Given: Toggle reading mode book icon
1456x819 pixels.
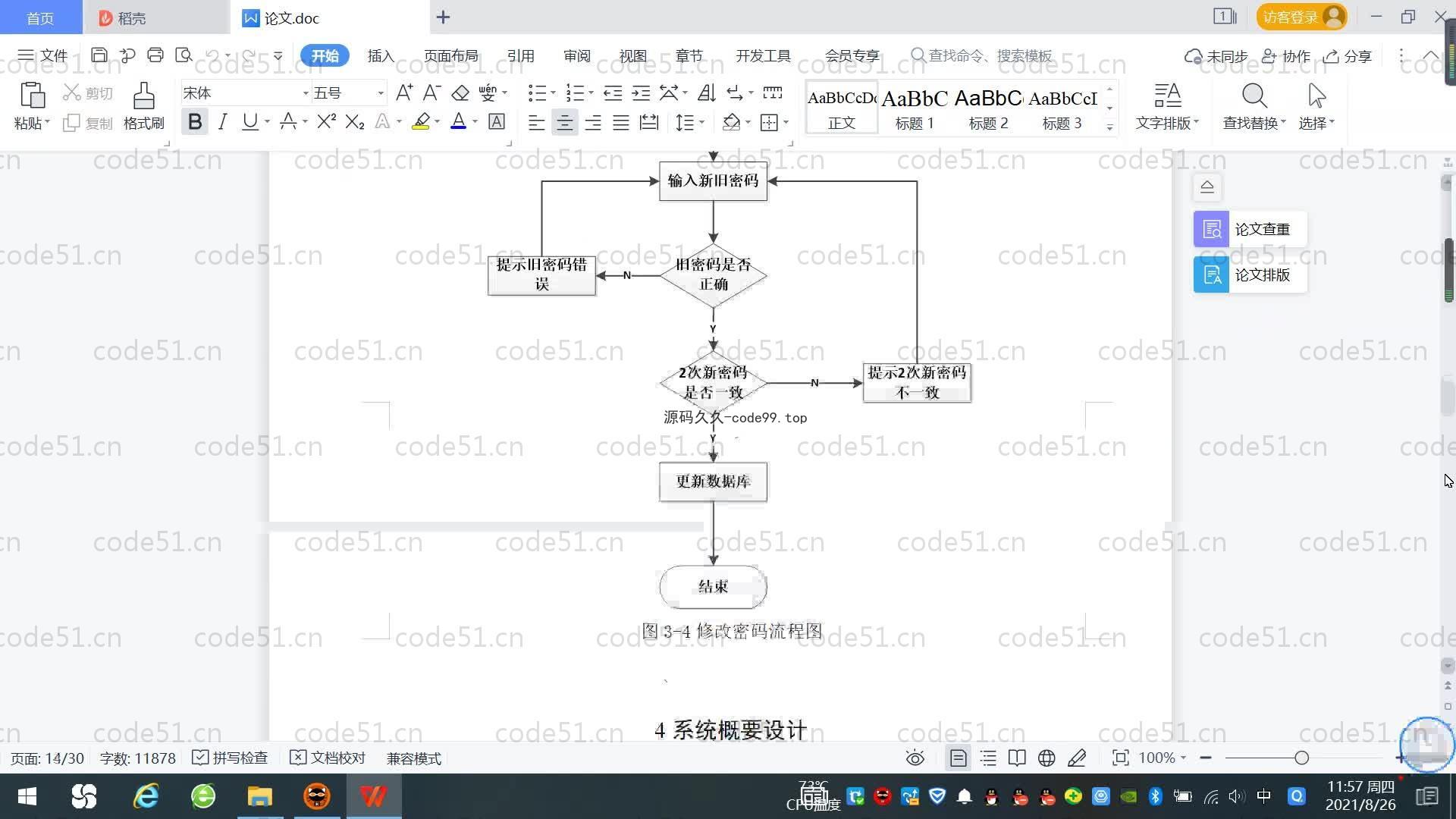Looking at the screenshot, I should pyautogui.click(x=1017, y=758).
